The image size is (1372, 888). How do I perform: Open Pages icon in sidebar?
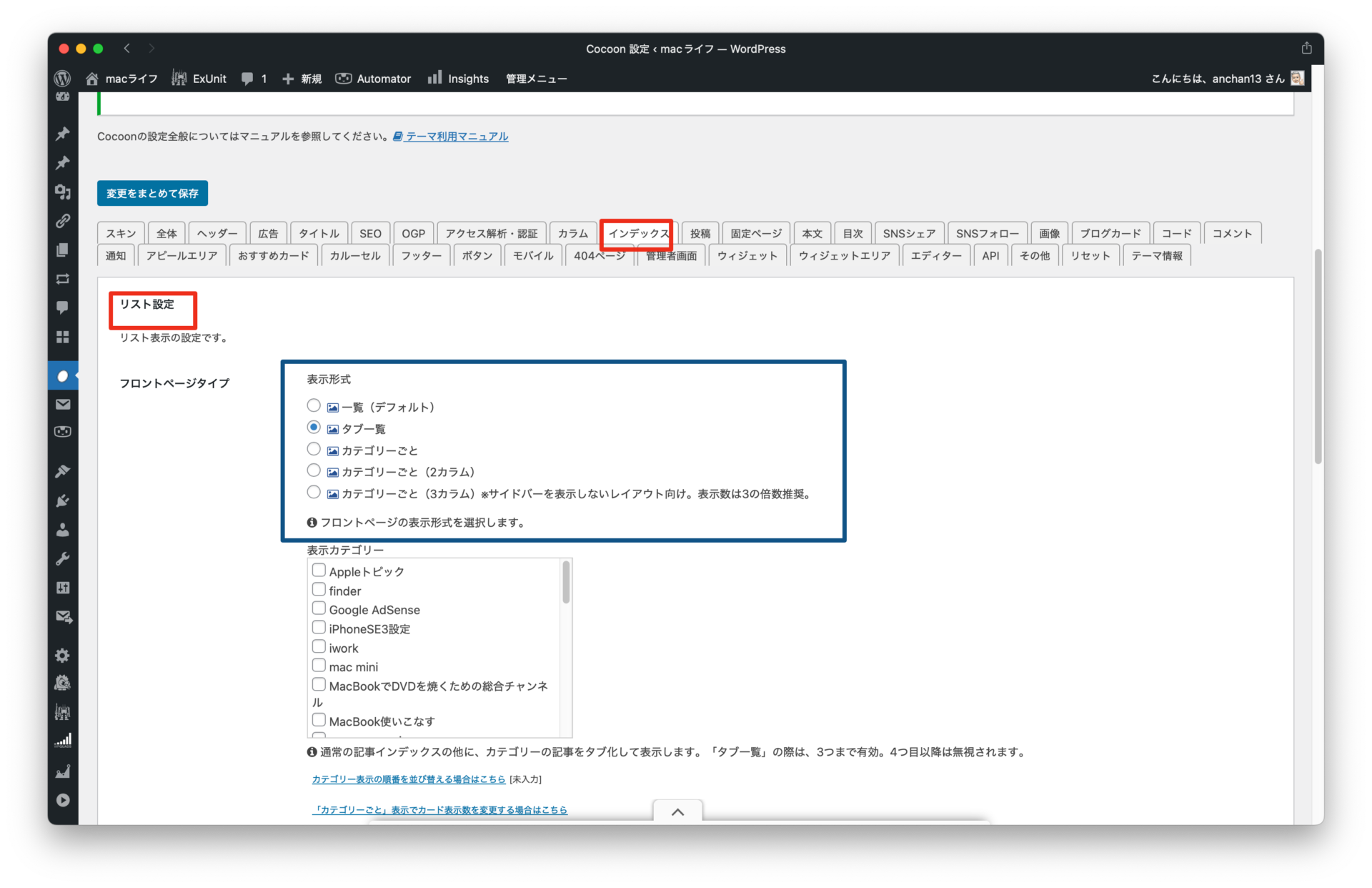(63, 250)
